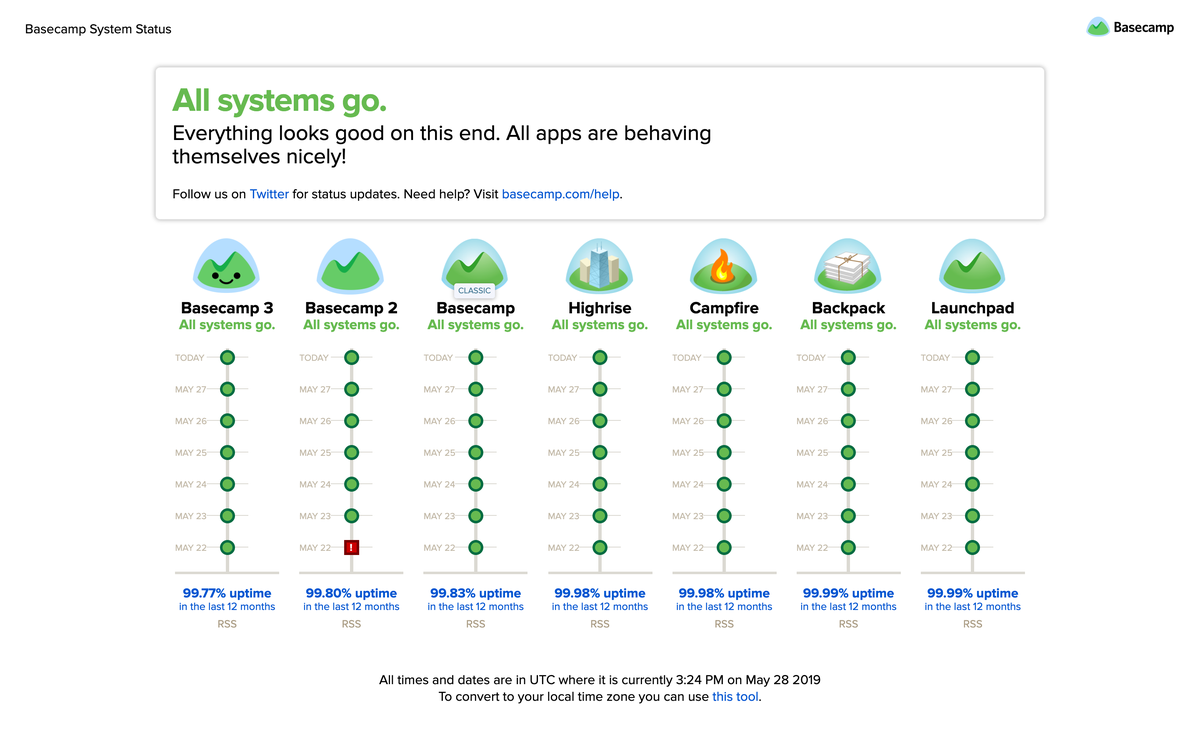Select Campfire May 24 status dot
The height and width of the screenshot is (735, 1200).
click(x=724, y=484)
